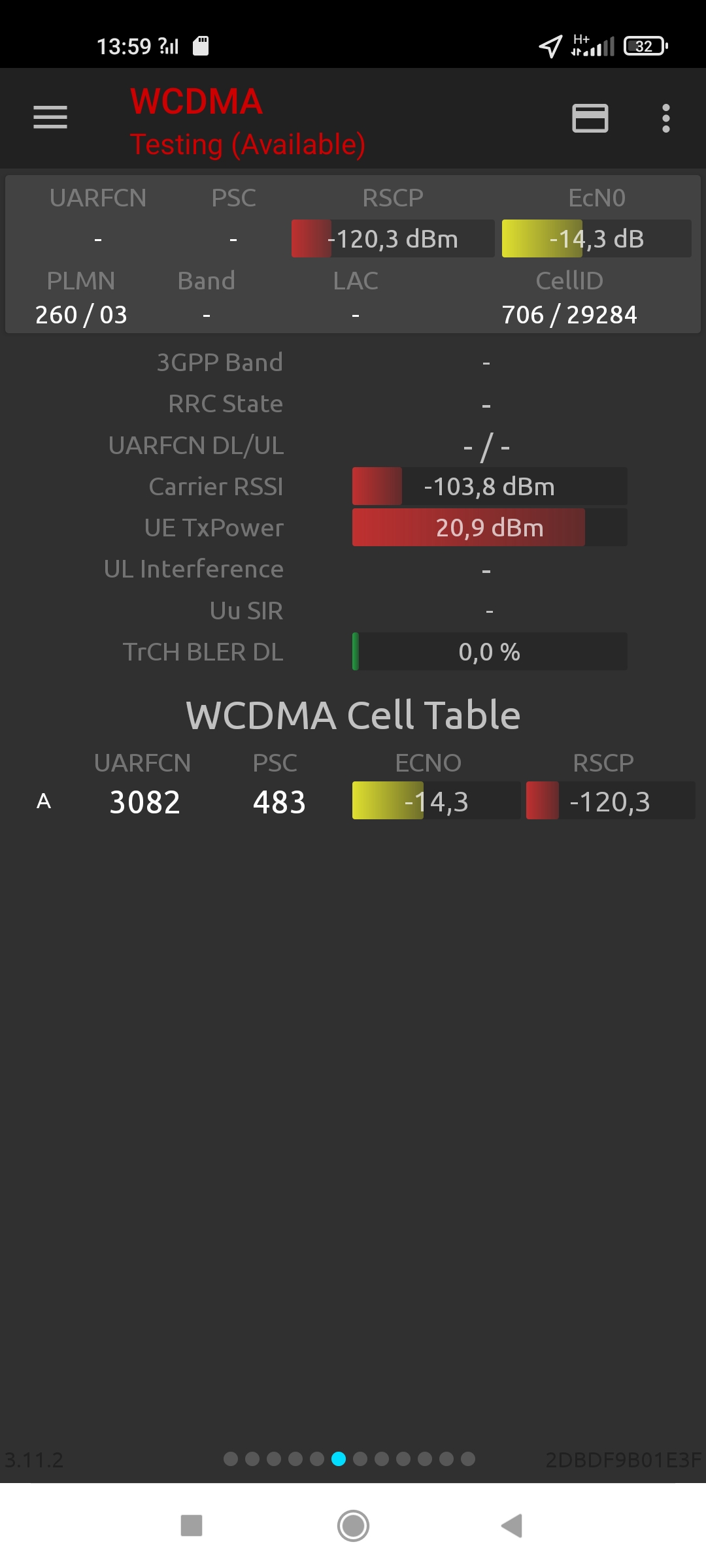The height and width of the screenshot is (1568, 706).
Task: Tap the recent apps square button
Action: [x=191, y=1526]
